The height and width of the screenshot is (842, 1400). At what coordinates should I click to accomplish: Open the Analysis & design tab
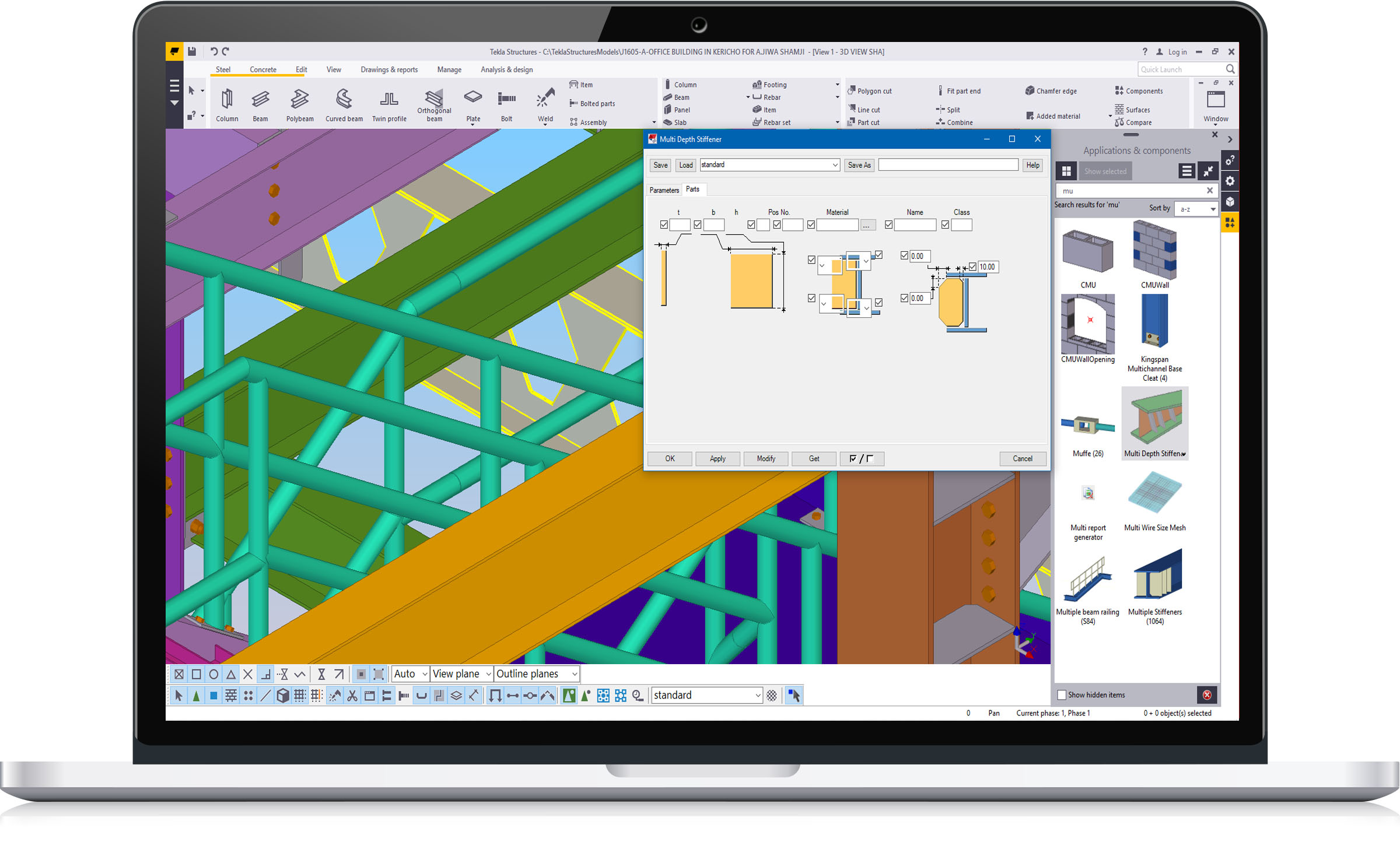coord(506,69)
